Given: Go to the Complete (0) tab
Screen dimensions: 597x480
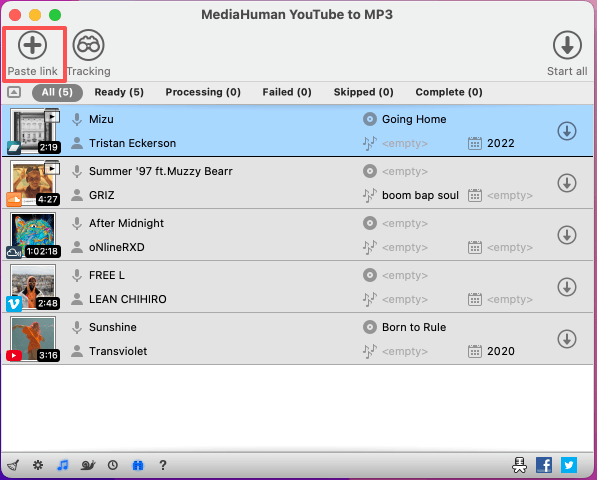Looking at the screenshot, I should coord(449,92).
